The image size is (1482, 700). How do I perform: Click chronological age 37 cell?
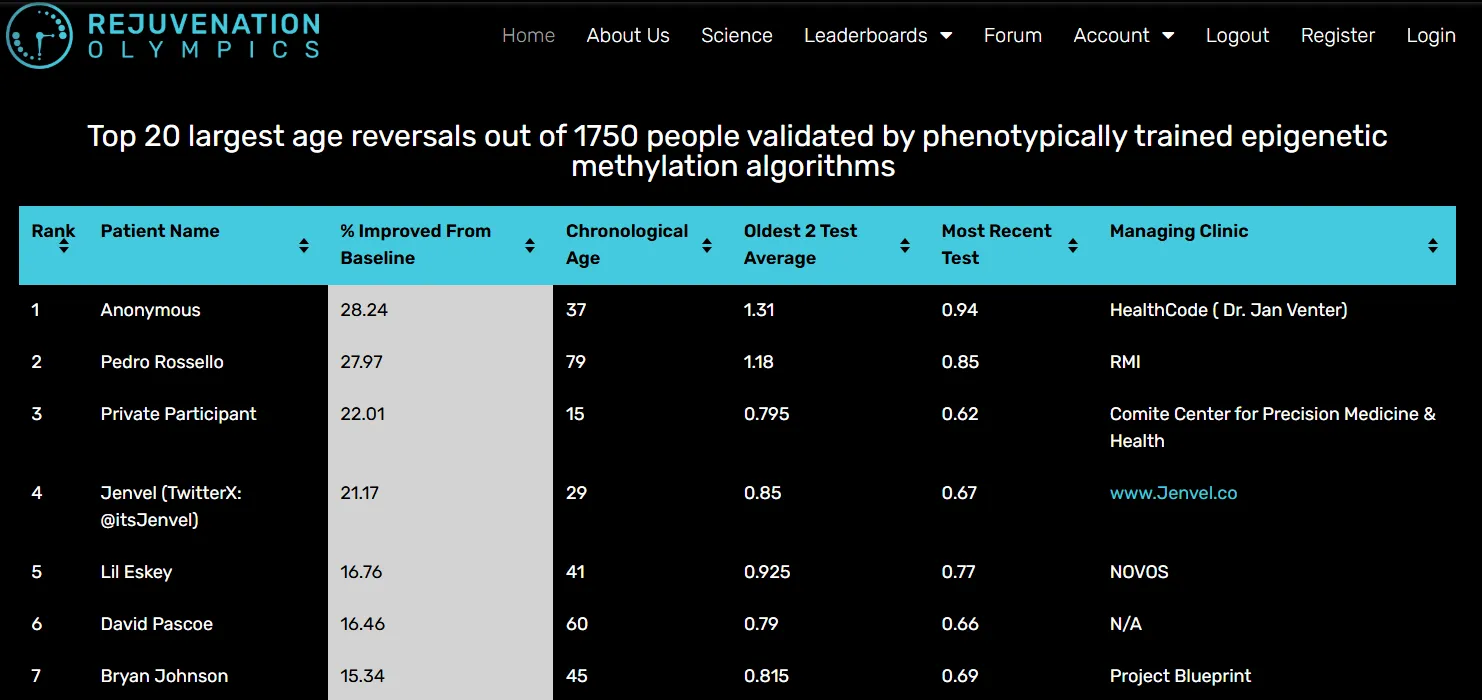point(576,310)
